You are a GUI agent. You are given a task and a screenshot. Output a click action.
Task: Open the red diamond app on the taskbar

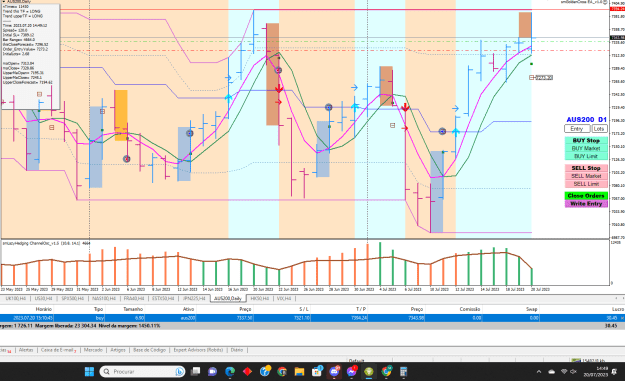(x=248, y=371)
